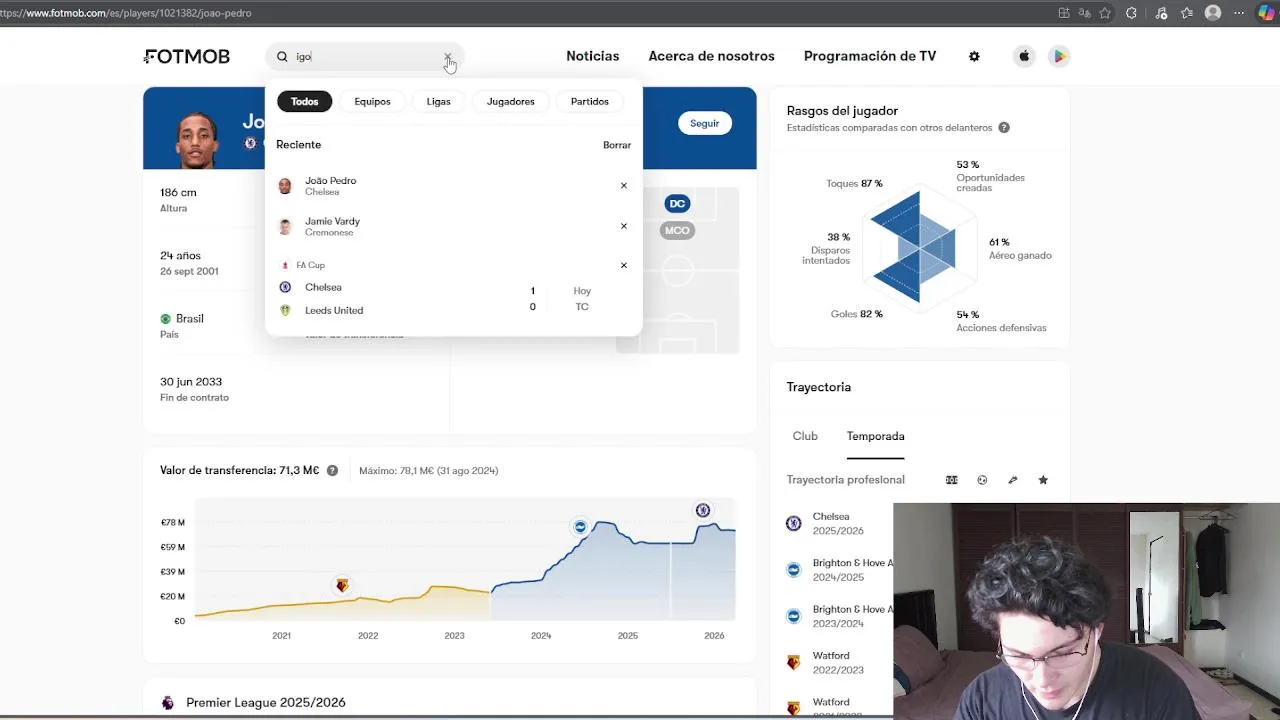This screenshot has height=720, width=1280.
Task: Click the Brasil country flag icon
Action: coord(166,319)
